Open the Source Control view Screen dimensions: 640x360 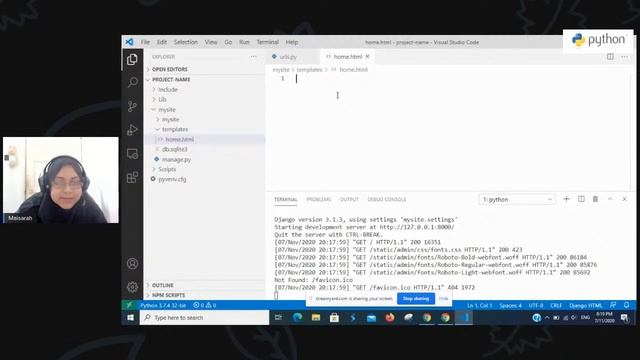coord(132,106)
